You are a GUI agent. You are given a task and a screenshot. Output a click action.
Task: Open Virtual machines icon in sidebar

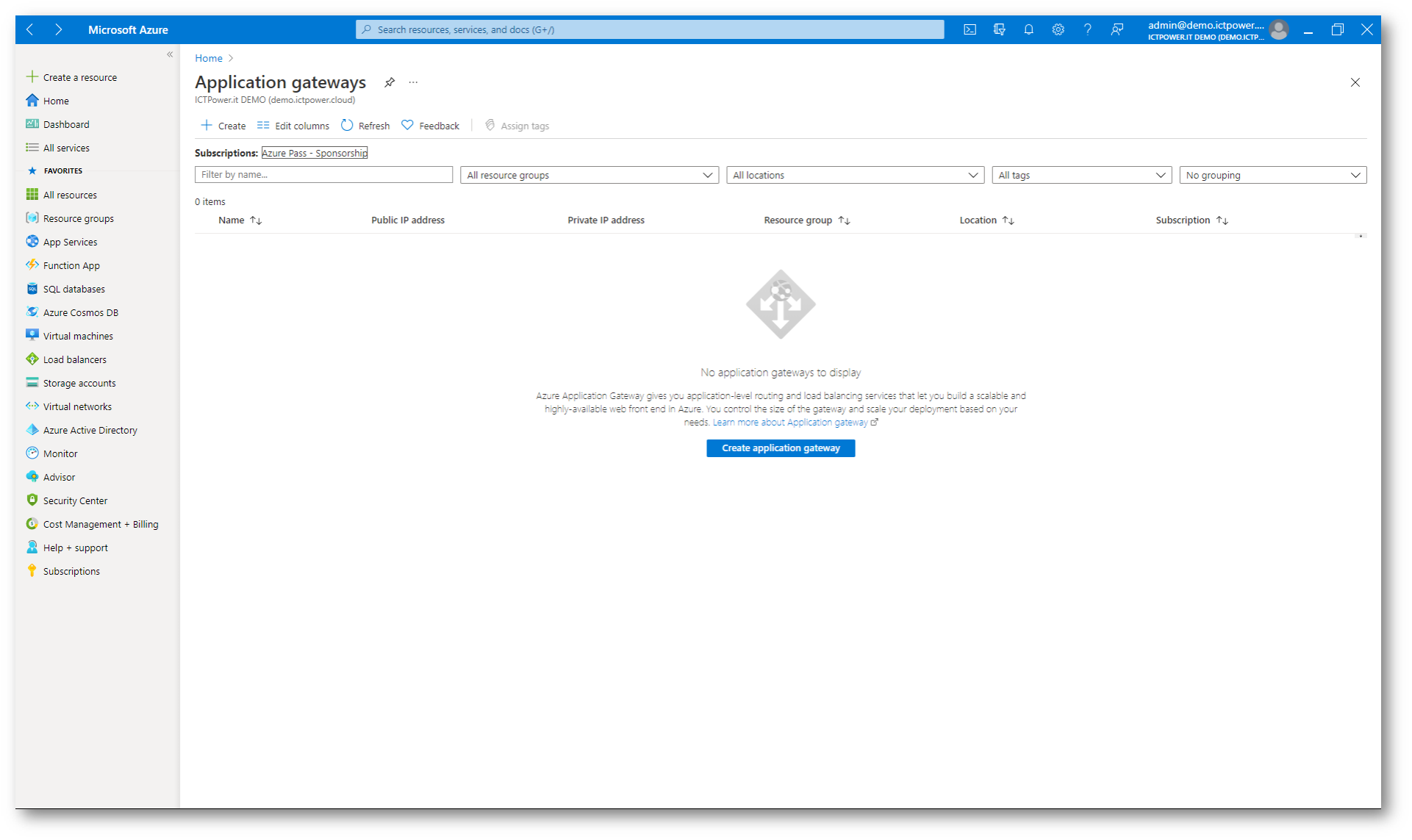click(32, 336)
